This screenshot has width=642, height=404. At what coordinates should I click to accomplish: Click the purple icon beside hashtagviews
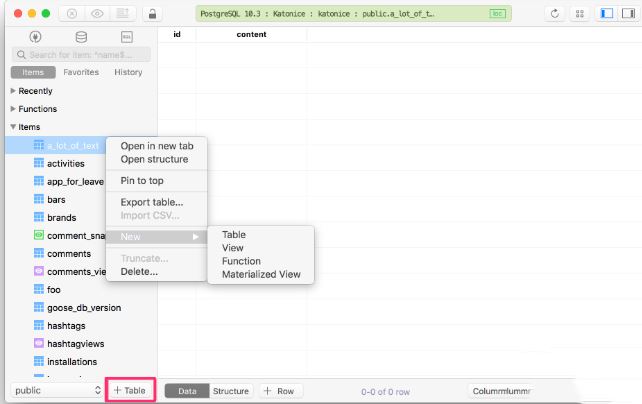[x=38, y=343]
